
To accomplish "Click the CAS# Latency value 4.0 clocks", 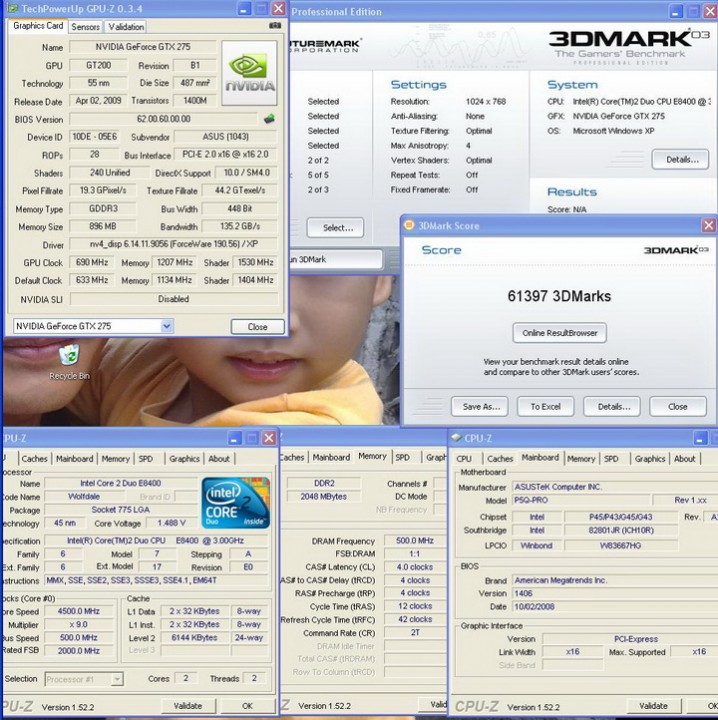I will click(x=415, y=567).
